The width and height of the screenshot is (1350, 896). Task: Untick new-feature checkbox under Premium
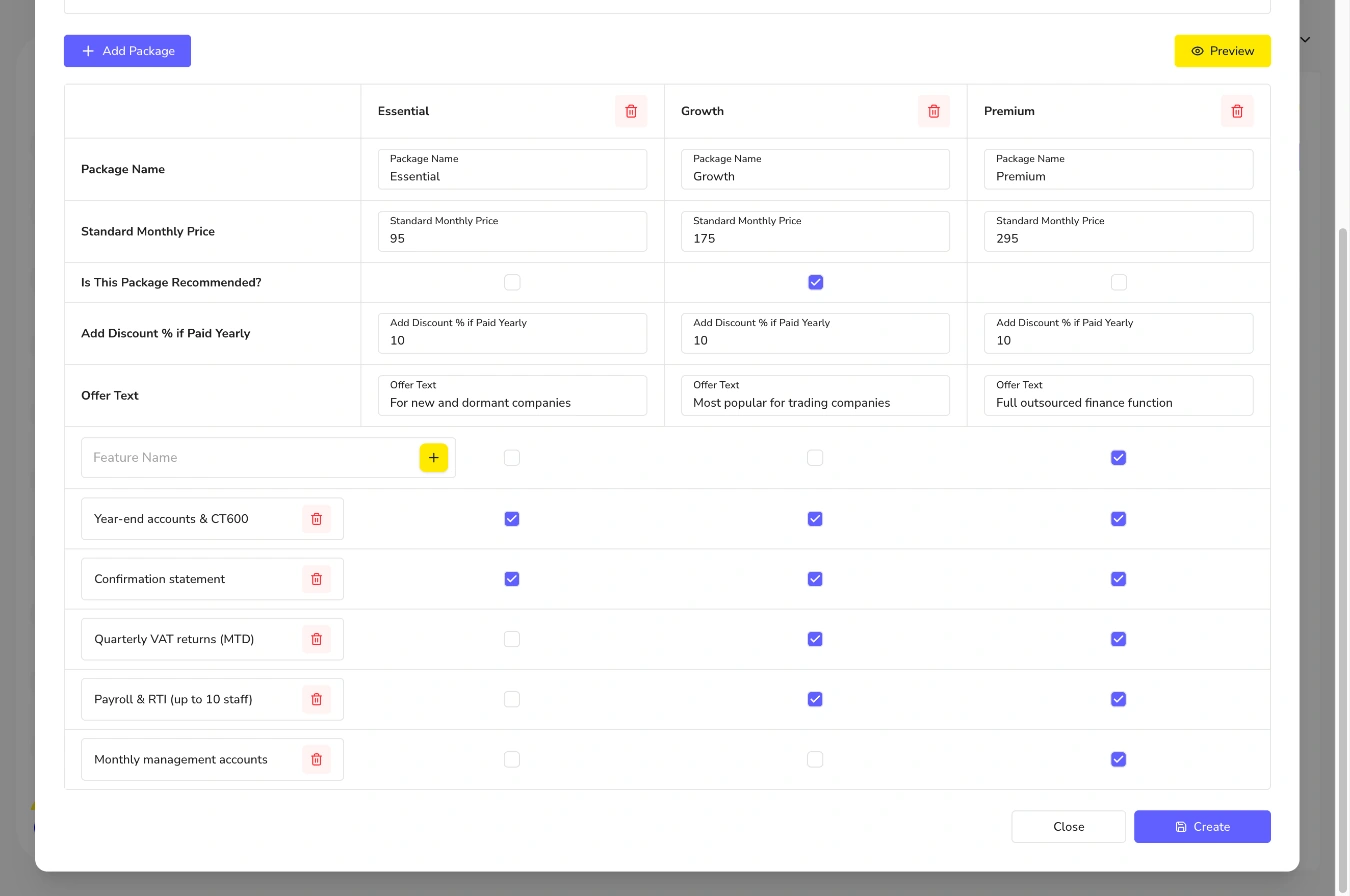[1118, 458]
